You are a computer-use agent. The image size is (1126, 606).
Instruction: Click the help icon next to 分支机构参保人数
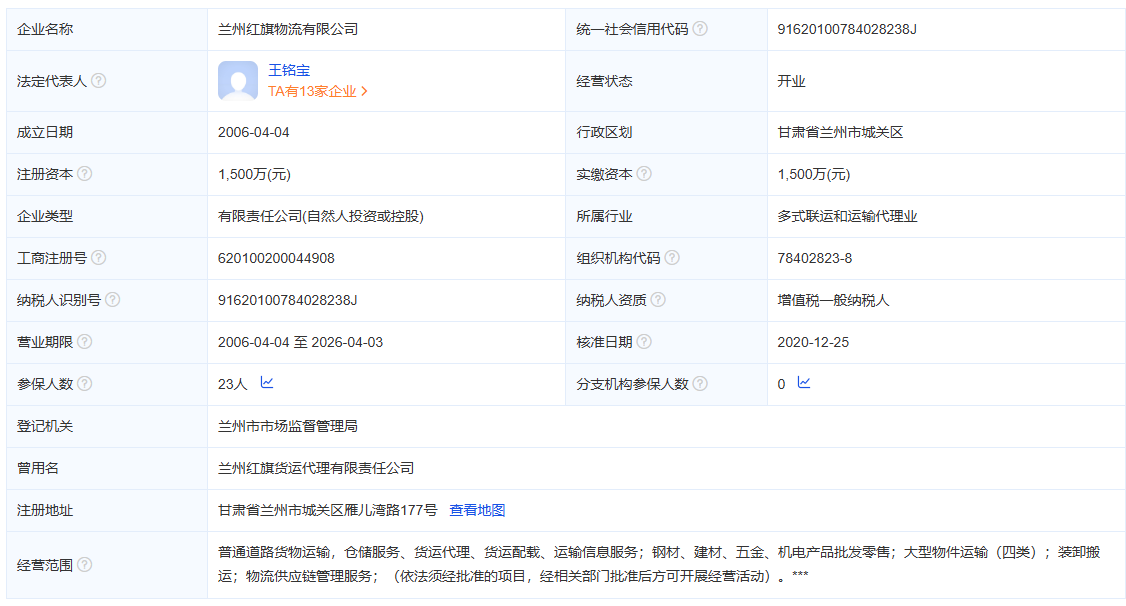pyautogui.click(x=700, y=383)
